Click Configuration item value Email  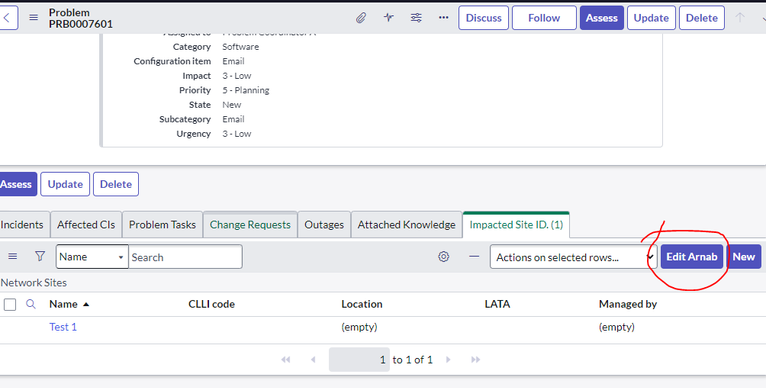pos(233,61)
